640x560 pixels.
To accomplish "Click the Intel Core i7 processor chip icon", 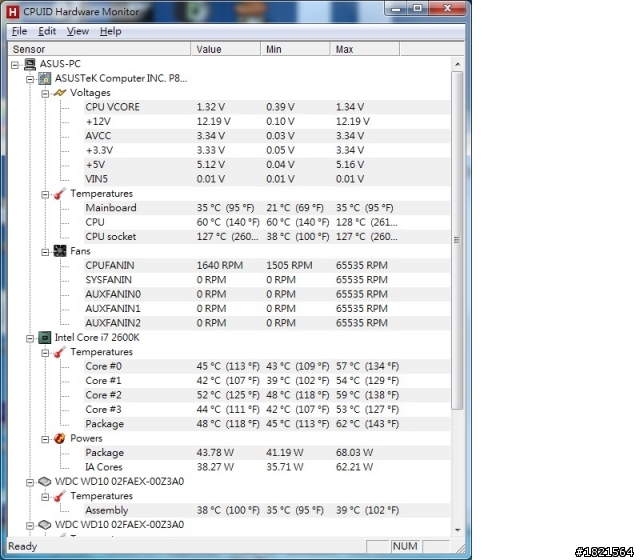I will (45, 337).
